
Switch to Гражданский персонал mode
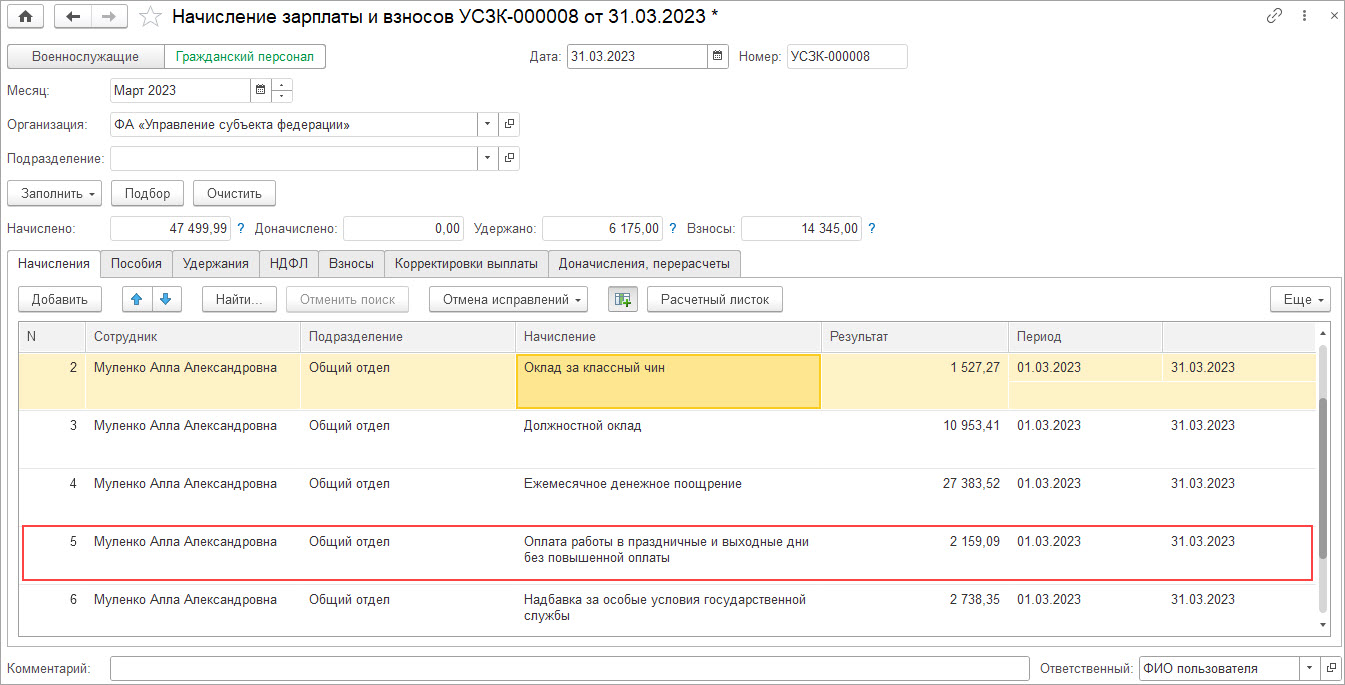245,57
